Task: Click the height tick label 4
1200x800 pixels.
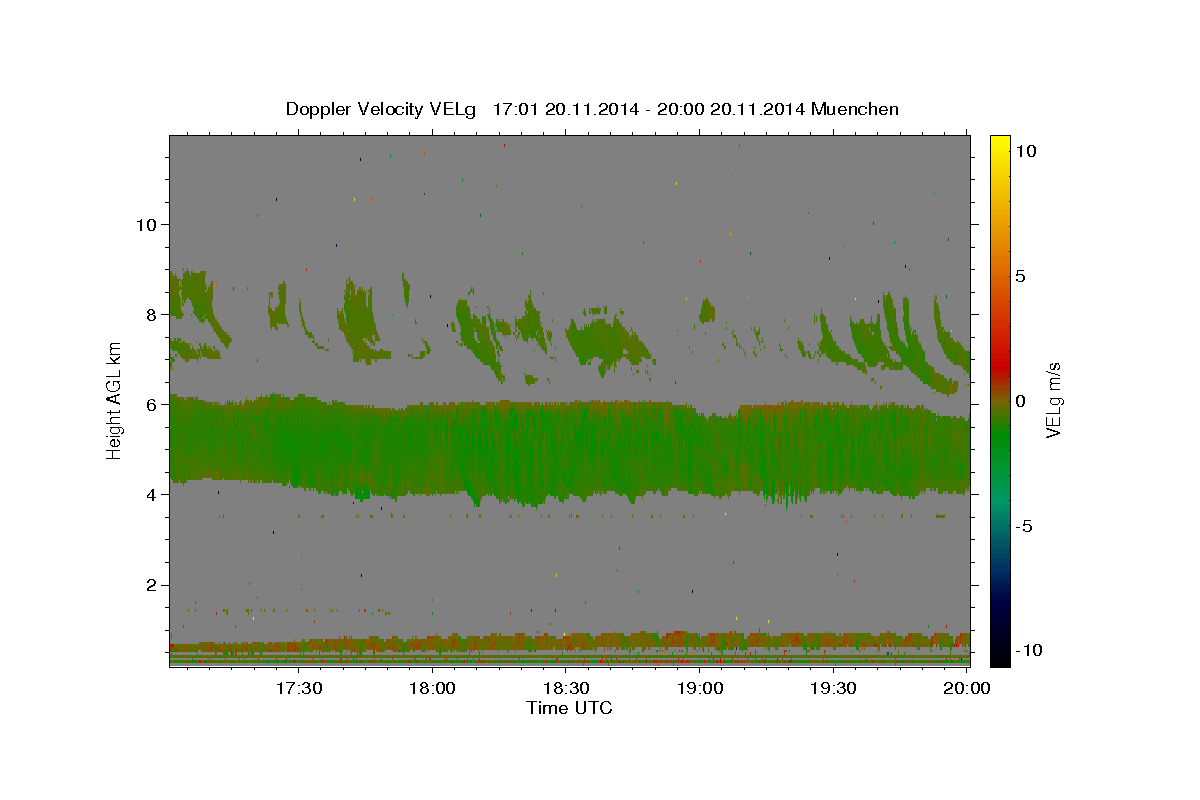Action: 151,494
